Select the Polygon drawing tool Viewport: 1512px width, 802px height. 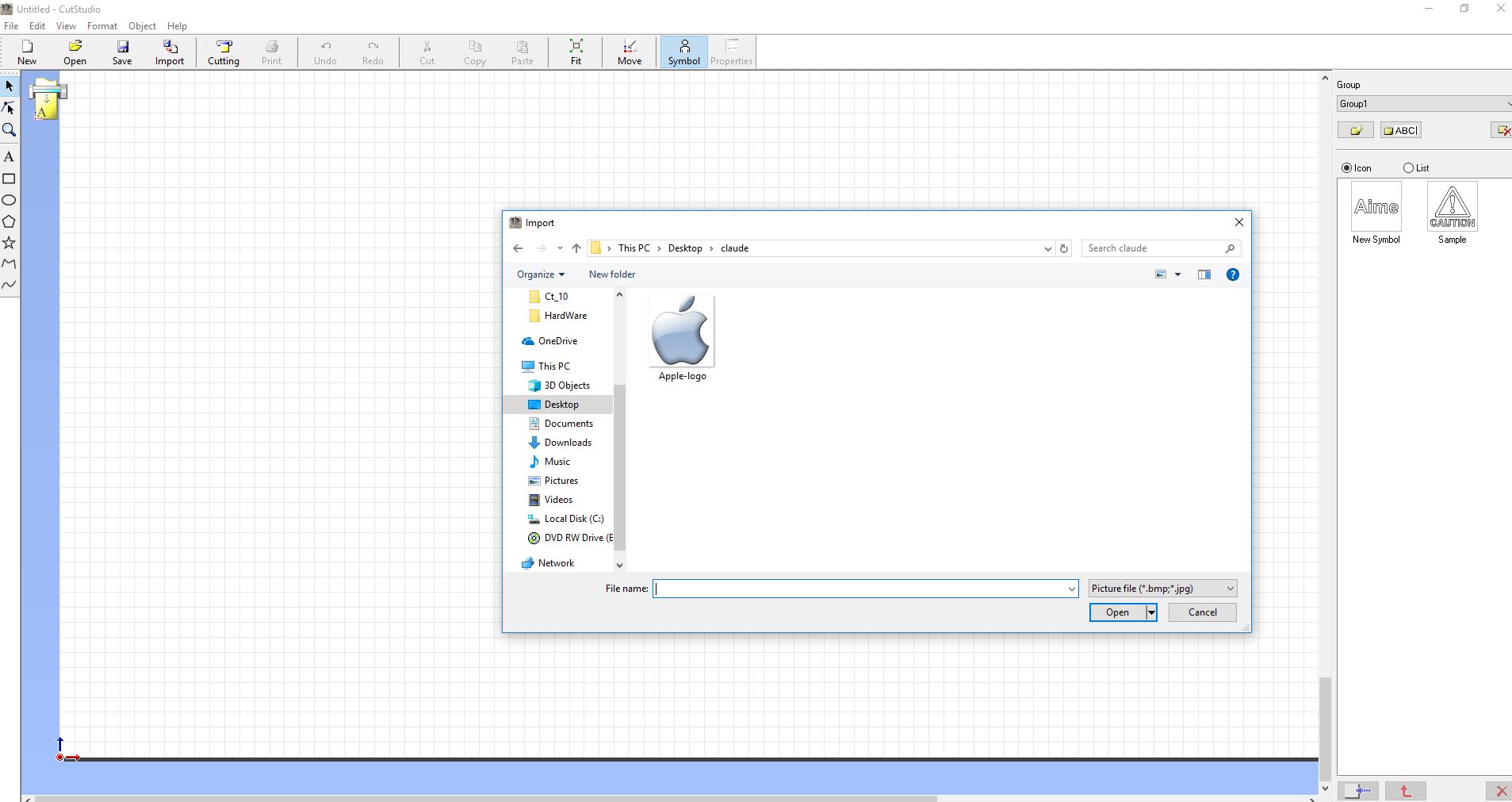click(10, 221)
